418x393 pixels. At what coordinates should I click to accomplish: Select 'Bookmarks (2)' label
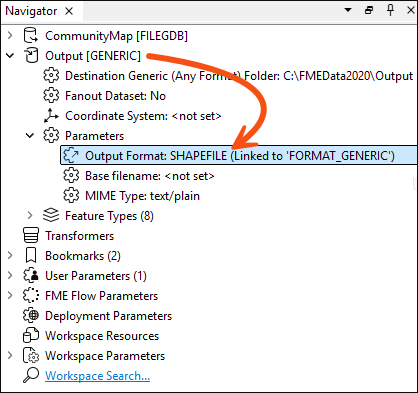tap(83, 256)
